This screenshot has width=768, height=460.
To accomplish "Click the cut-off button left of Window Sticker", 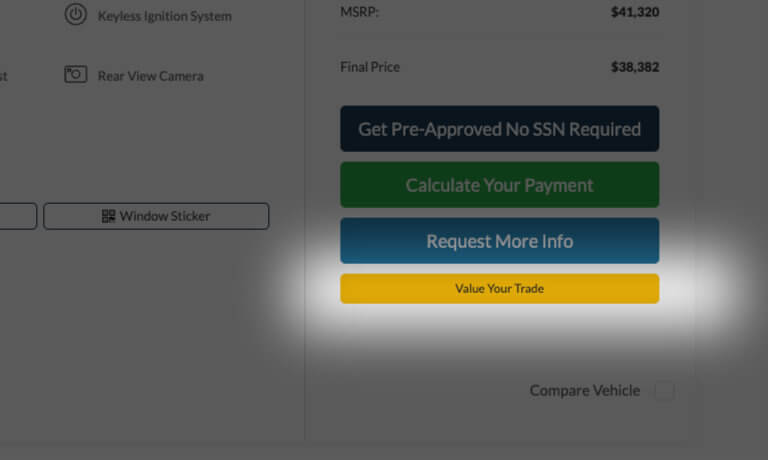I will pyautogui.click(x=17, y=216).
